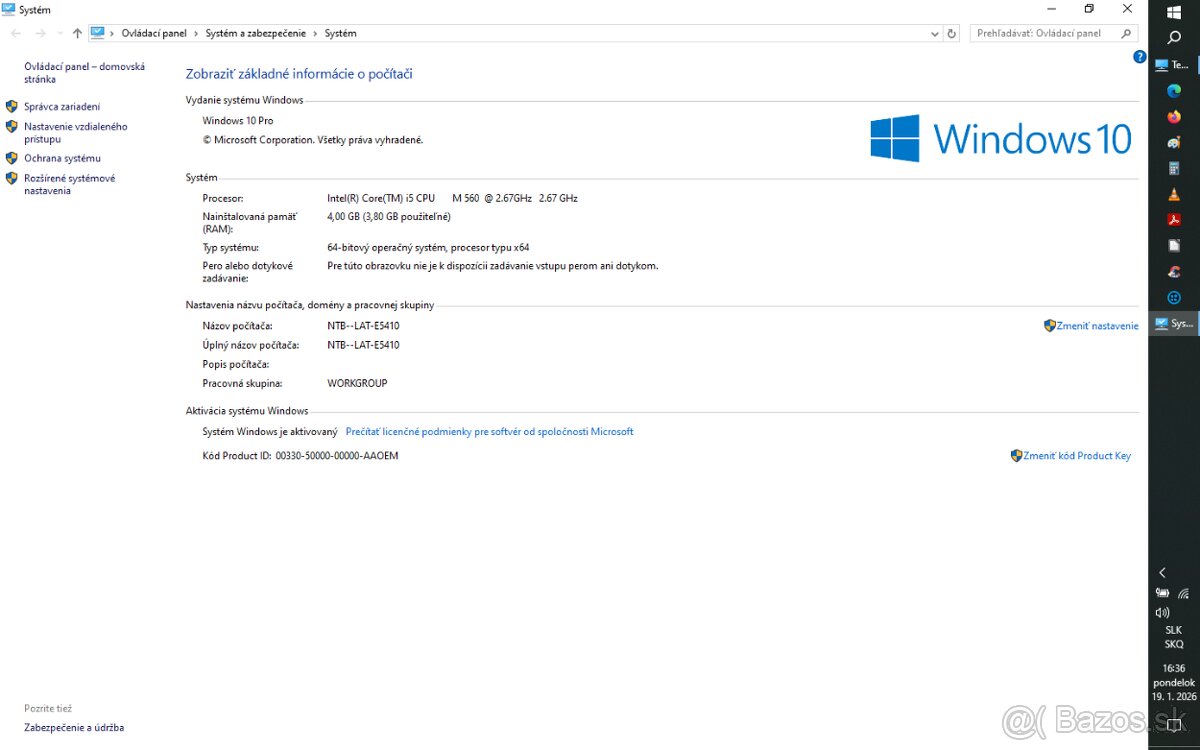The image size is (1200, 750).
Task: Open taskbar search magnifier
Action: (x=1174, y=38)
